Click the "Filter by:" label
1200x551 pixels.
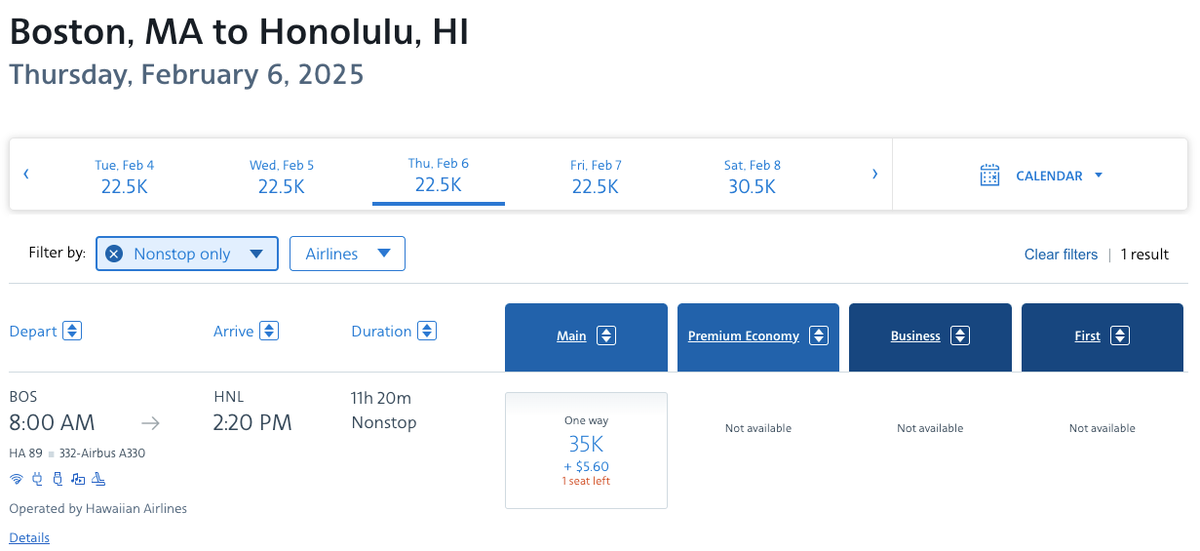pos(57,254)
